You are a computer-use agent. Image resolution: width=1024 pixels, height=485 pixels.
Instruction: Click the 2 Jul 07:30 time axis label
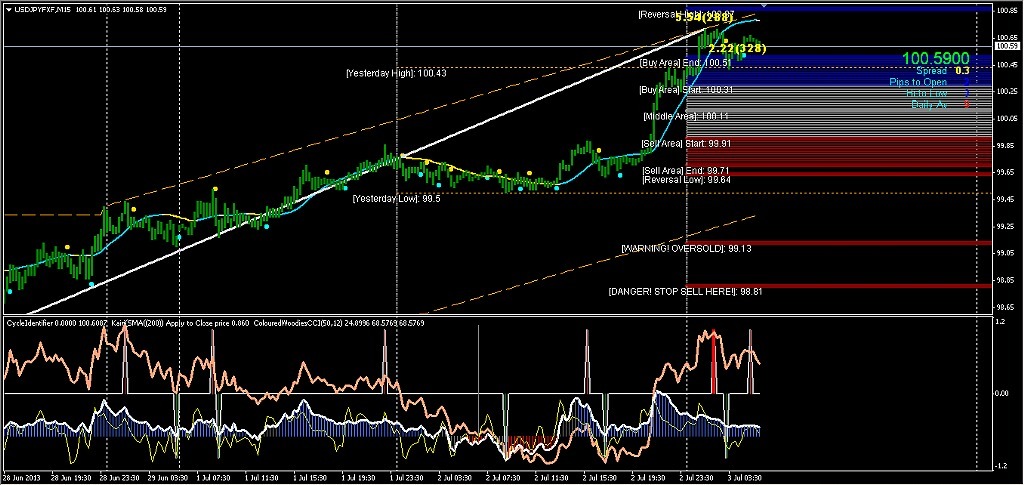click(504, 478)
